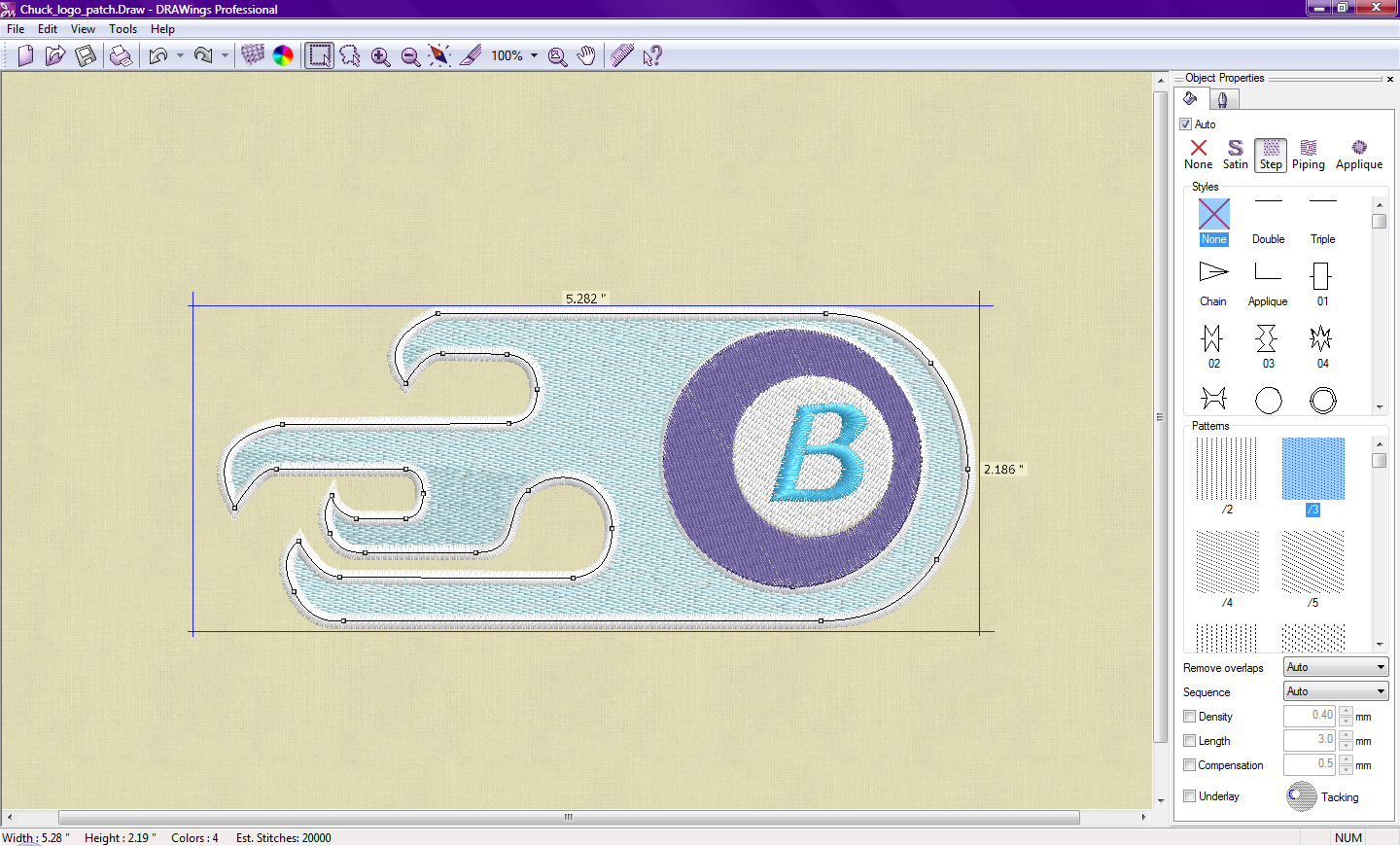This screenshot has height=846, width=1400.
Task: Click the Styles list scroll-down arrow
Action: (x=1380, y=407)
